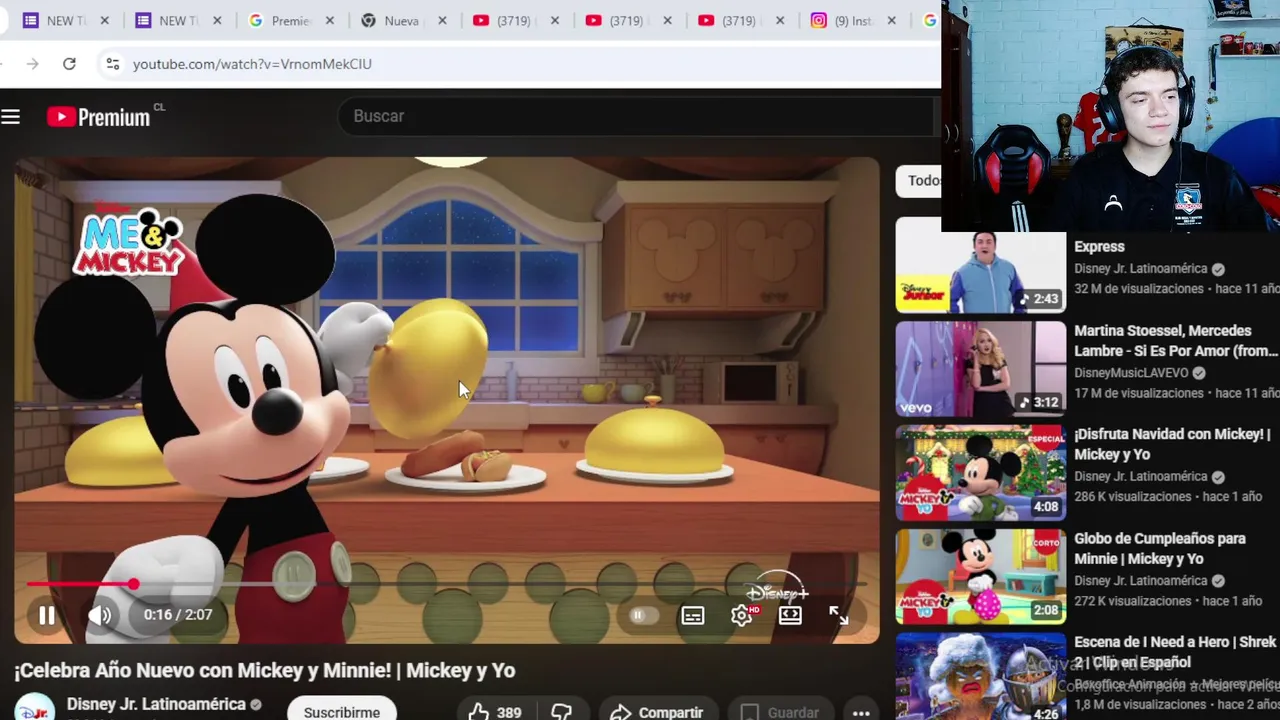The width and height of the screenshot is (1280, 720).
Task: Open player settings gear
Action: (x=742, y=615)
